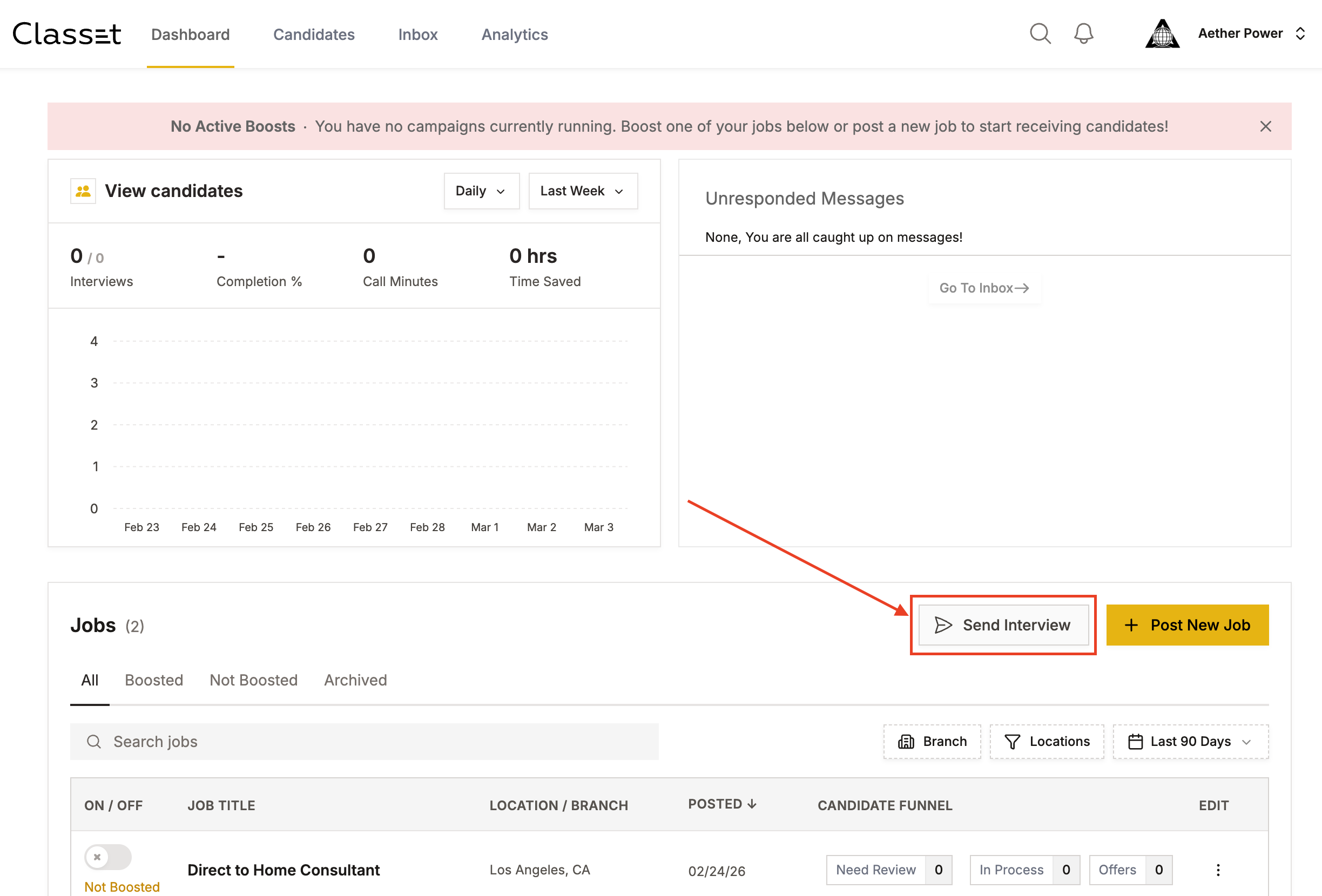Click the Jobs (2) heading

107,626
